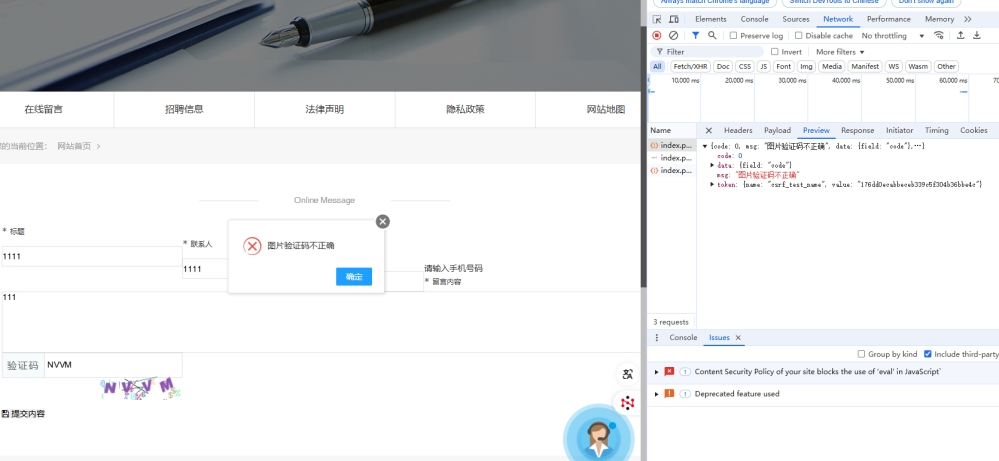Toggle the Fetch/XHR type filter
The height and width of the screenshot is (461, 999).
pos(691,66)
